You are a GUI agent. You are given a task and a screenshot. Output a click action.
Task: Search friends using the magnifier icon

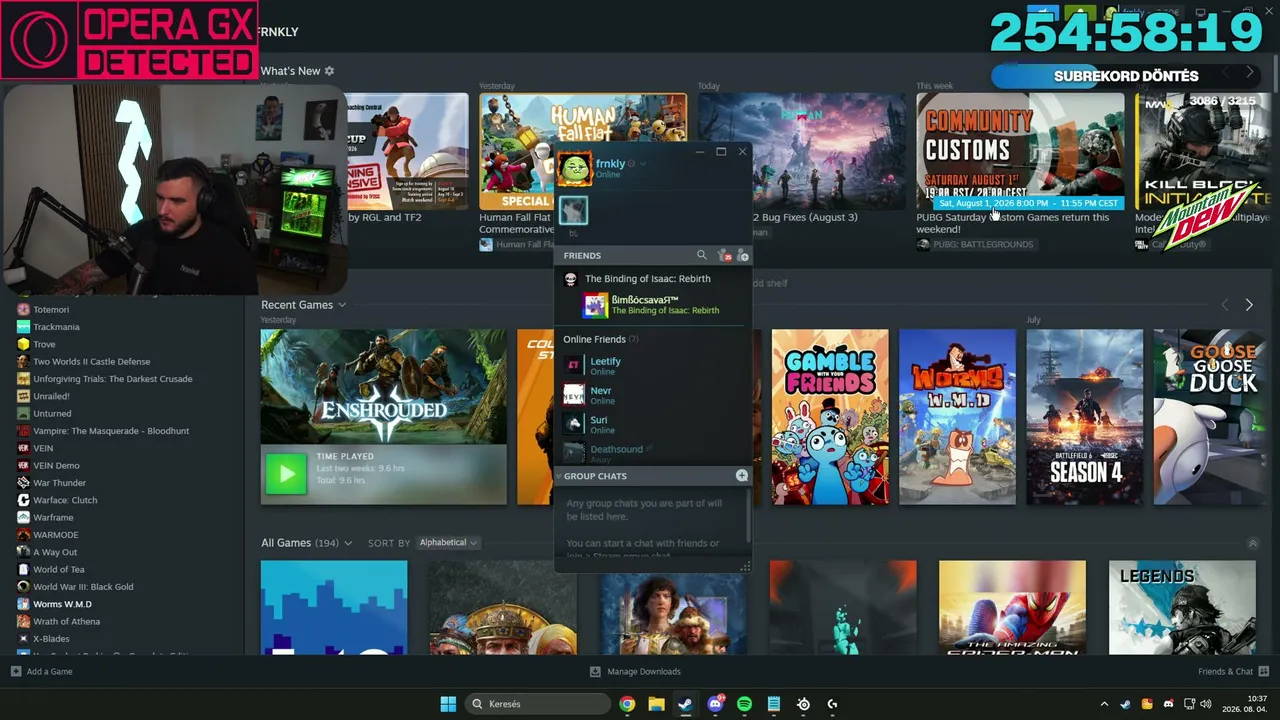click(x=702, y=256)
